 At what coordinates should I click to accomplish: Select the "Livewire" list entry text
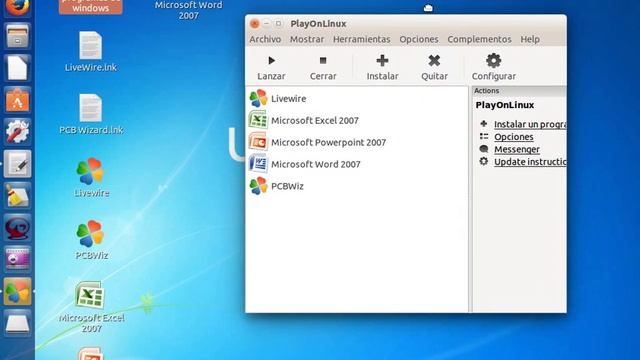coord(289,98)
